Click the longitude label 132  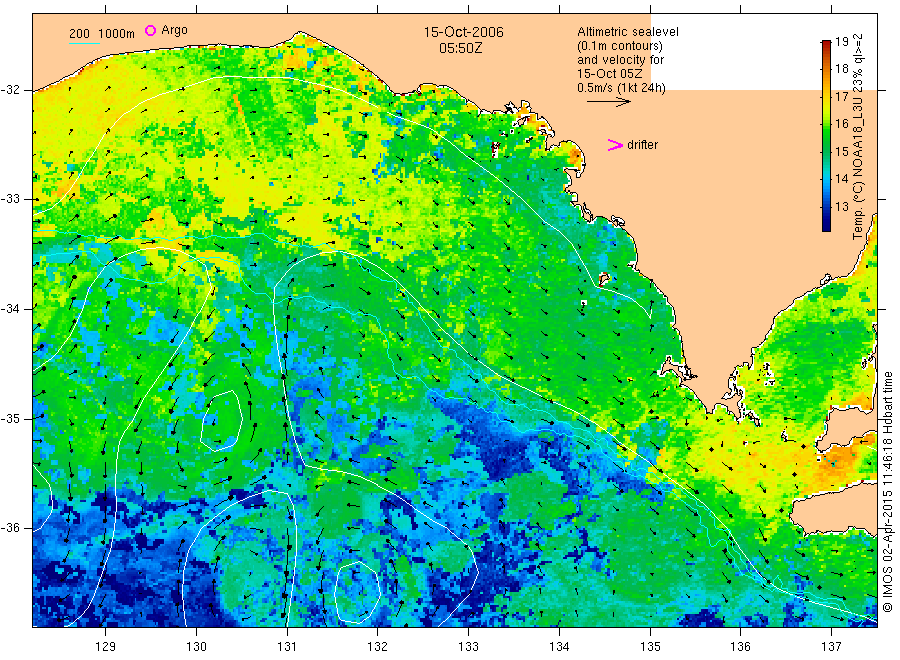[x=378, y=647]
